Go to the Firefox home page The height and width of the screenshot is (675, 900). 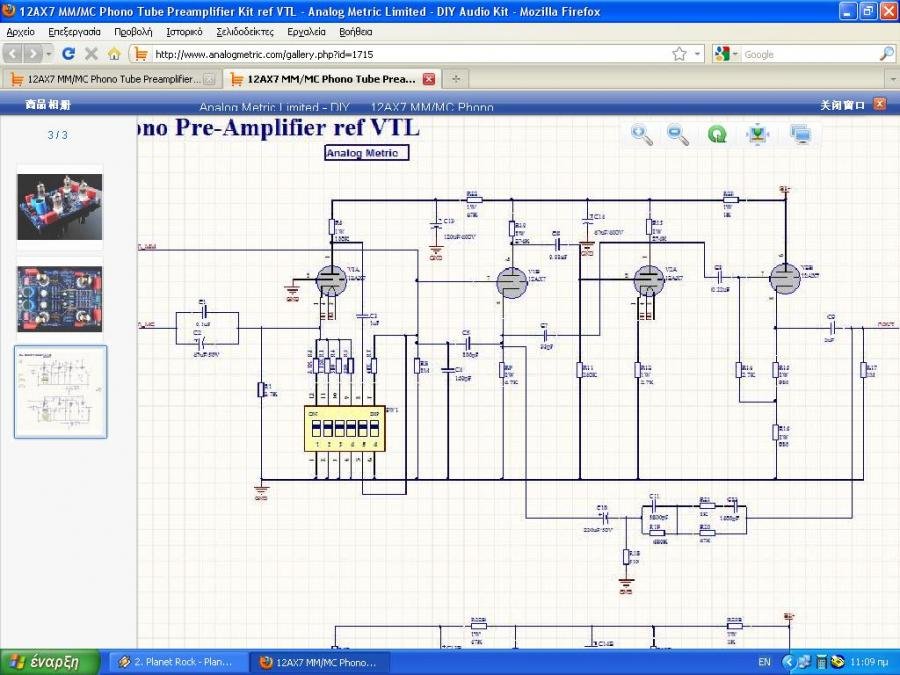[114, 54]
